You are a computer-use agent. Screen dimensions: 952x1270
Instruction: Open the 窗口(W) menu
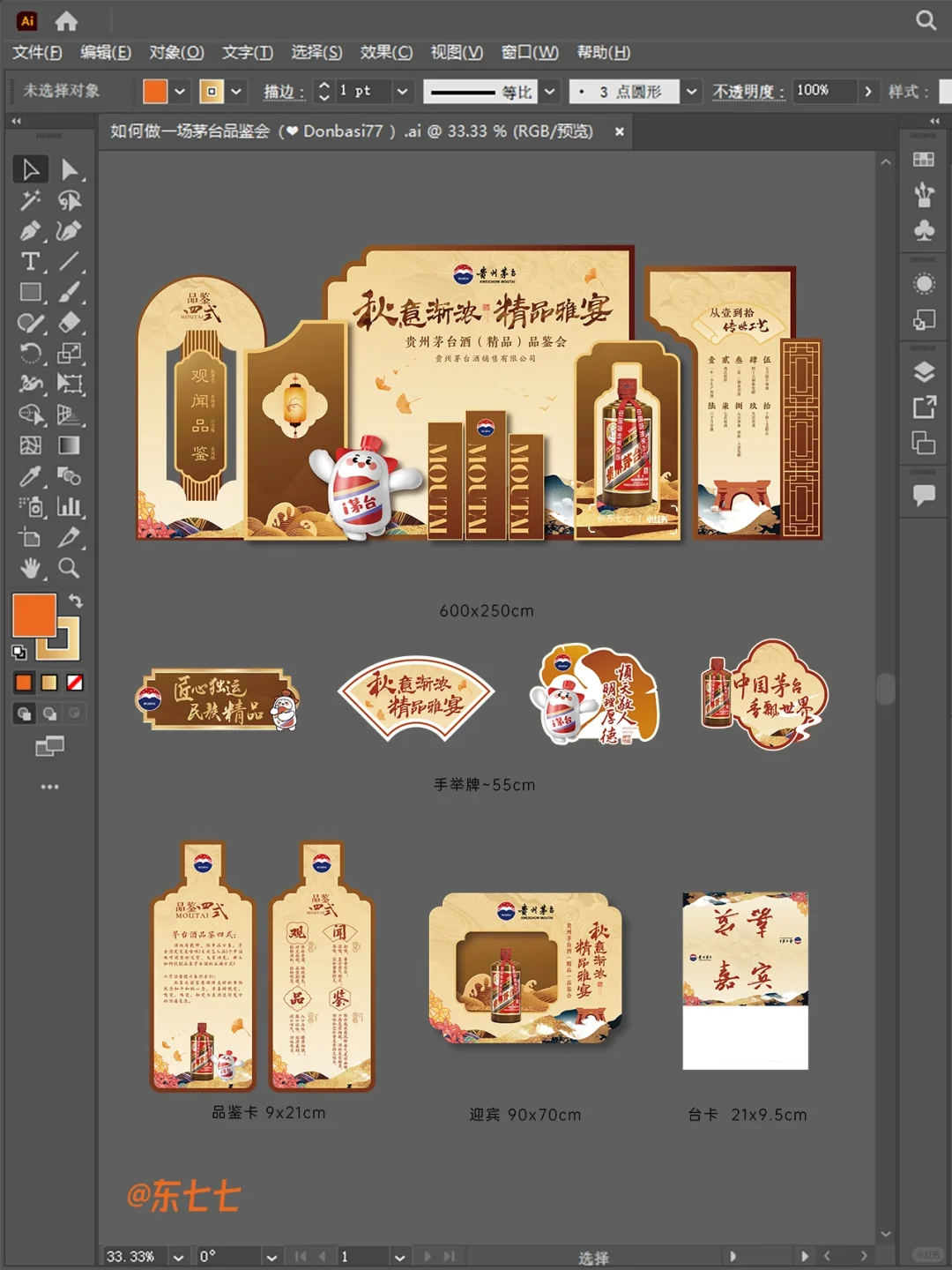coord(530,52)
